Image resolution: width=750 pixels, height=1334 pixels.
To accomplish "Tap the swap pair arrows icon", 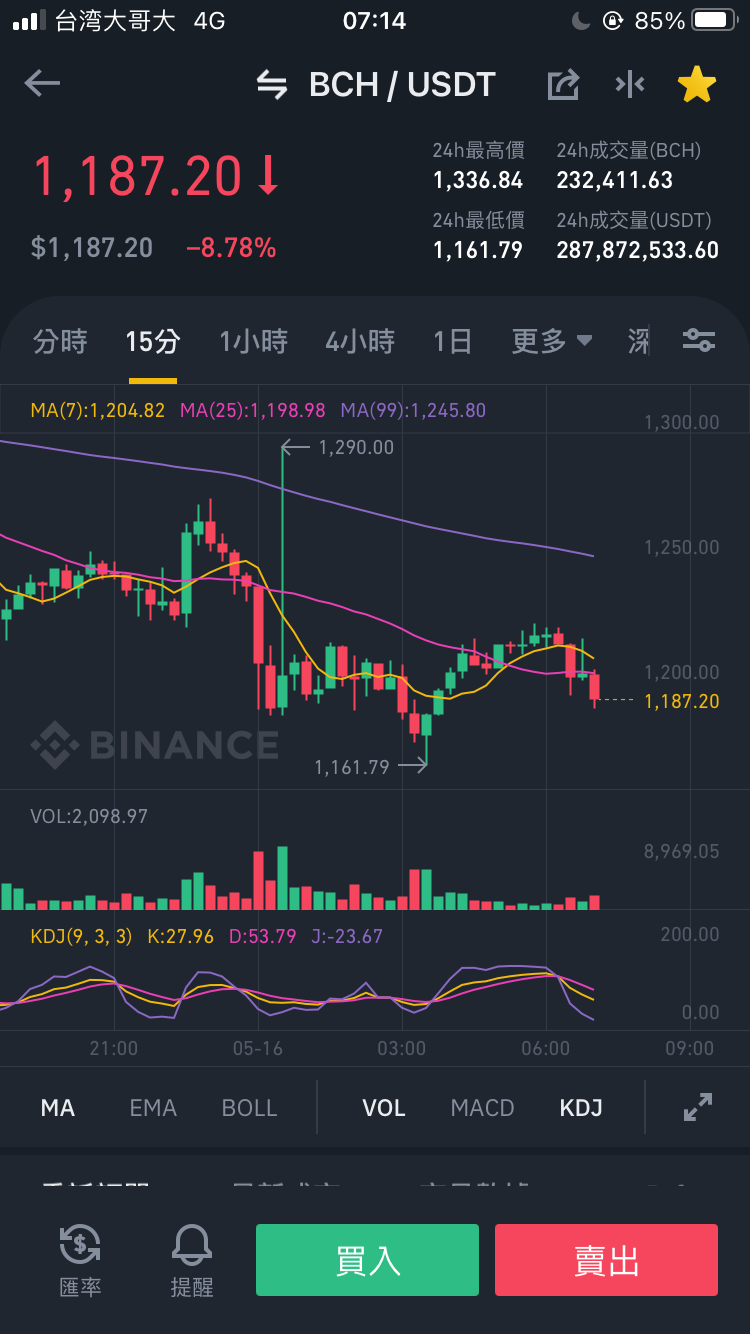I will pyautogui.click(x=272, y=85).
